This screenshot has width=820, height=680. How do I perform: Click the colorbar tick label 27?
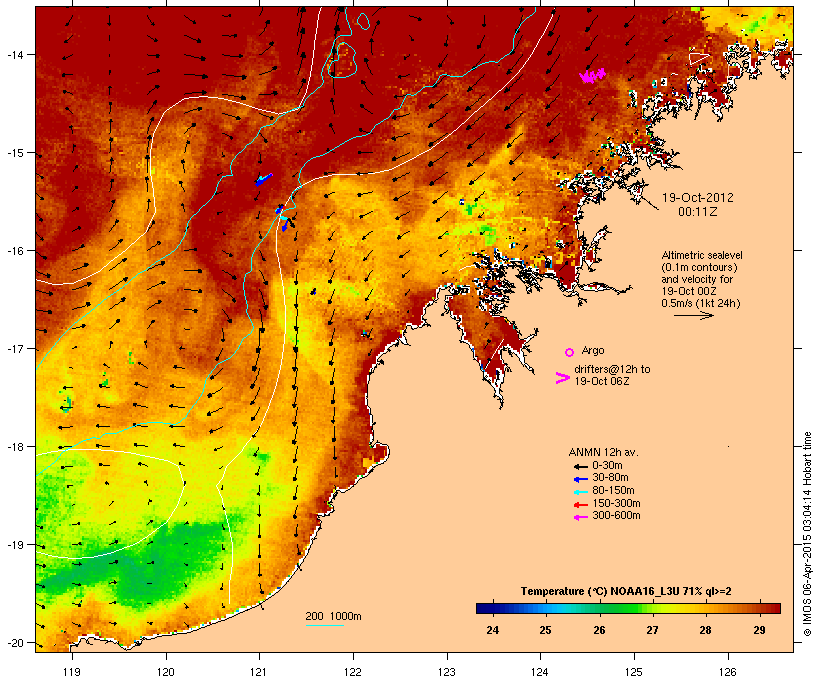coord(652,630)
